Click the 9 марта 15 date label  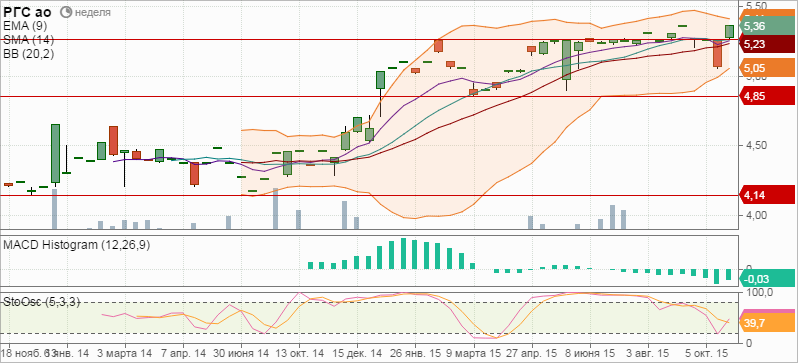[x=474, y=353]
